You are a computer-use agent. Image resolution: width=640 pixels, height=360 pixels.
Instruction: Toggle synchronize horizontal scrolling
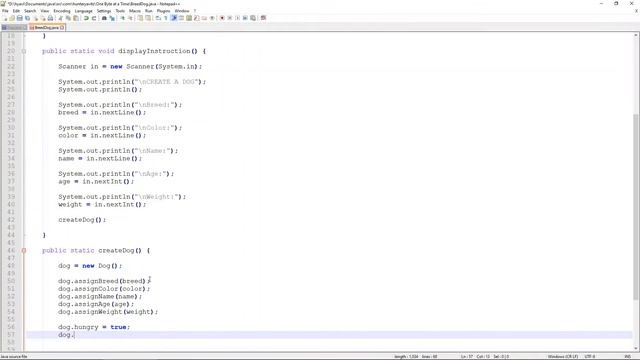[148, 18]
